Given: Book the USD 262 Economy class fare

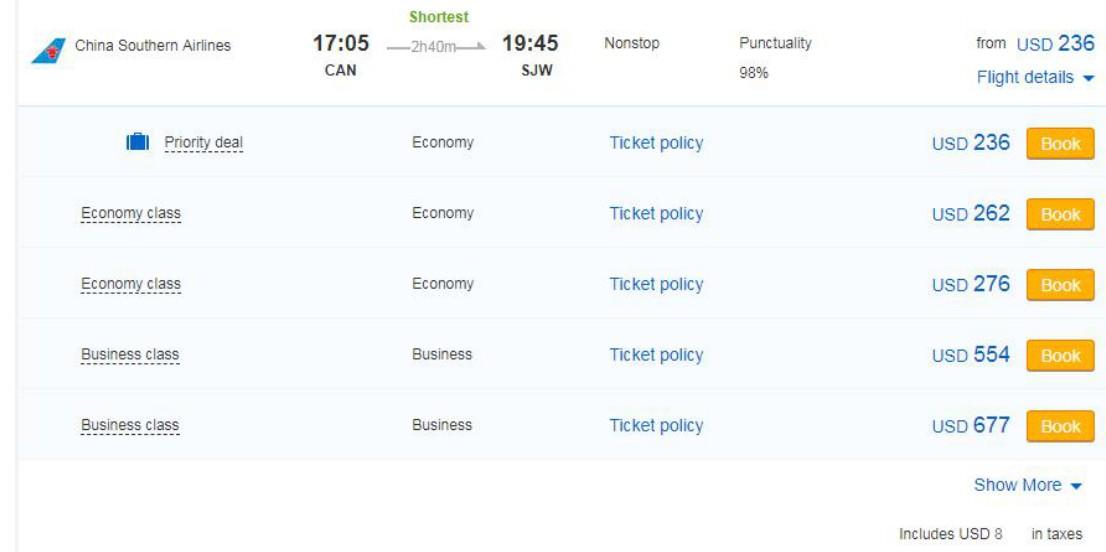Looking at the screenshot, I should click(x=1060, y=214).
